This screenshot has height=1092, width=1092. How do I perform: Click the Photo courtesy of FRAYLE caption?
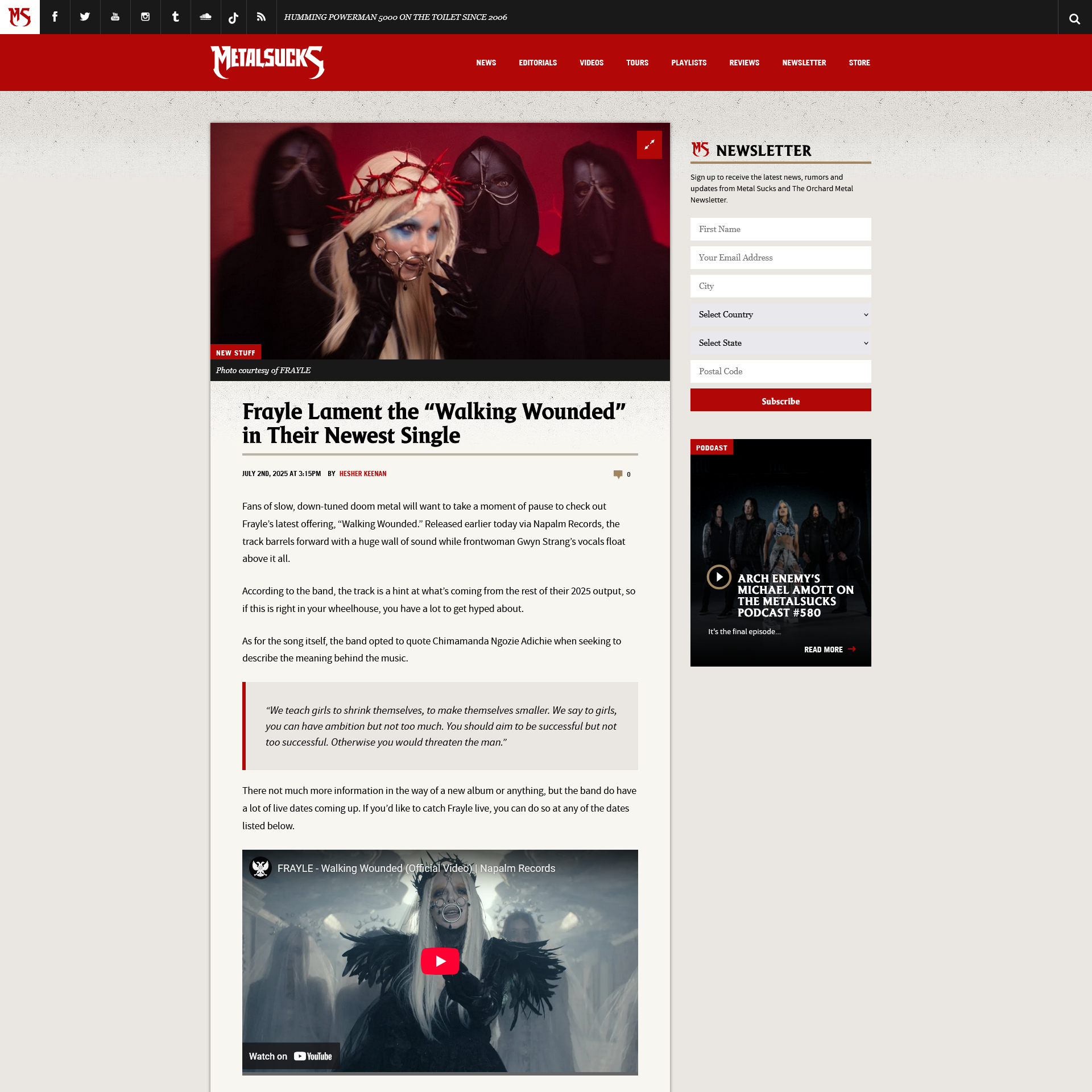[263, 370]
